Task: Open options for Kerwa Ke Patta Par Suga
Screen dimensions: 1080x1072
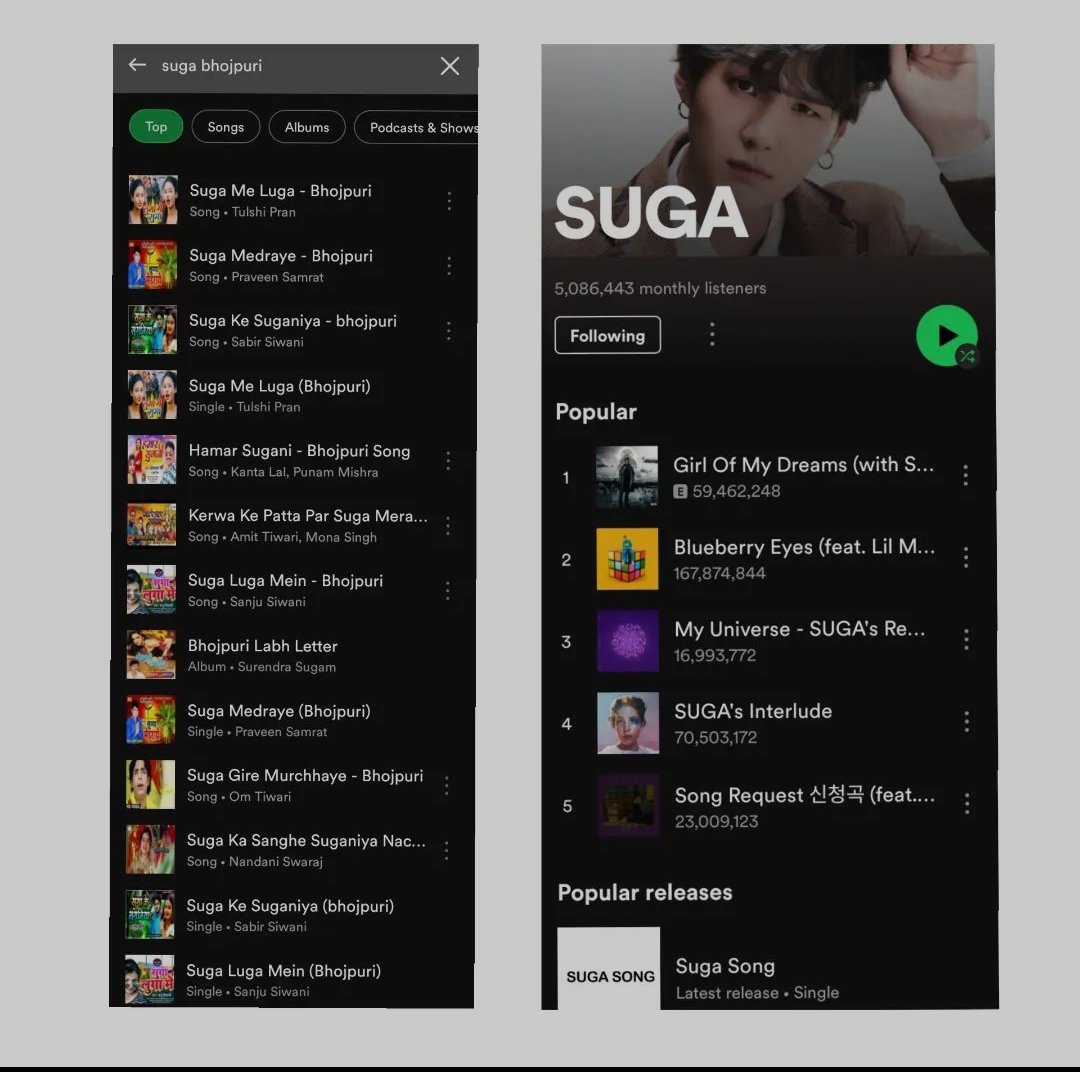Action: coord(448,526)
